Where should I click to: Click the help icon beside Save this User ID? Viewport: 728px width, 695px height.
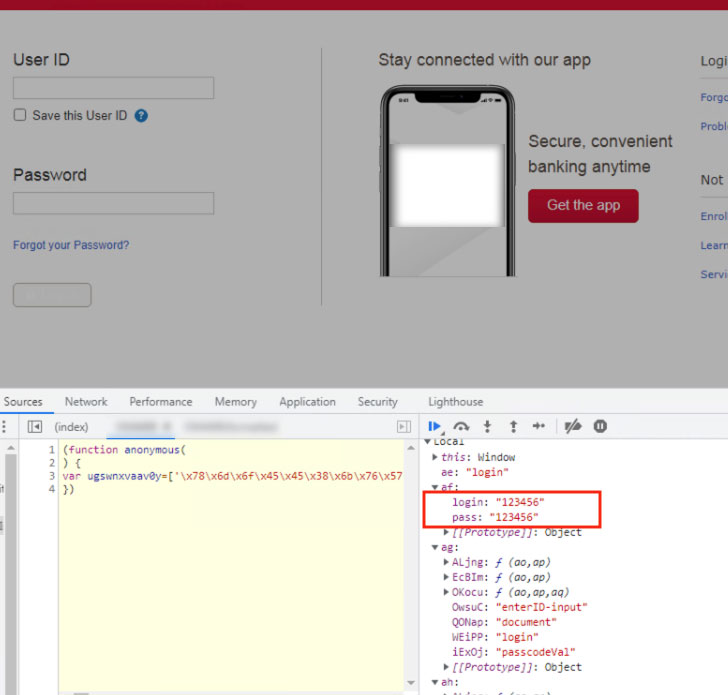tap(141, 116)
